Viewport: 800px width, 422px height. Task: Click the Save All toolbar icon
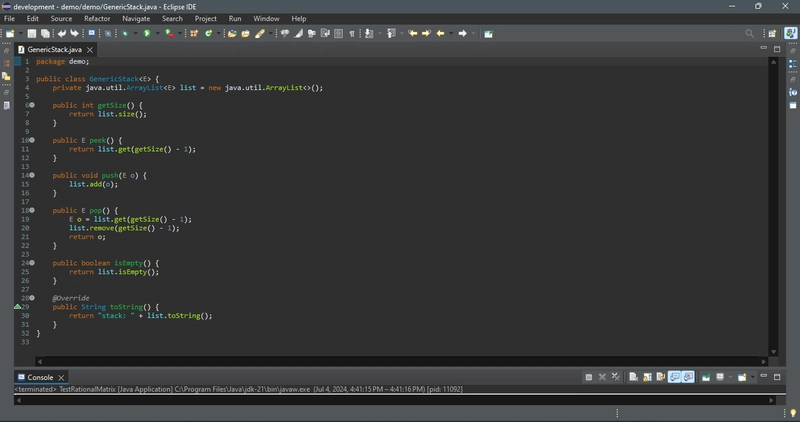click(45, 34)
